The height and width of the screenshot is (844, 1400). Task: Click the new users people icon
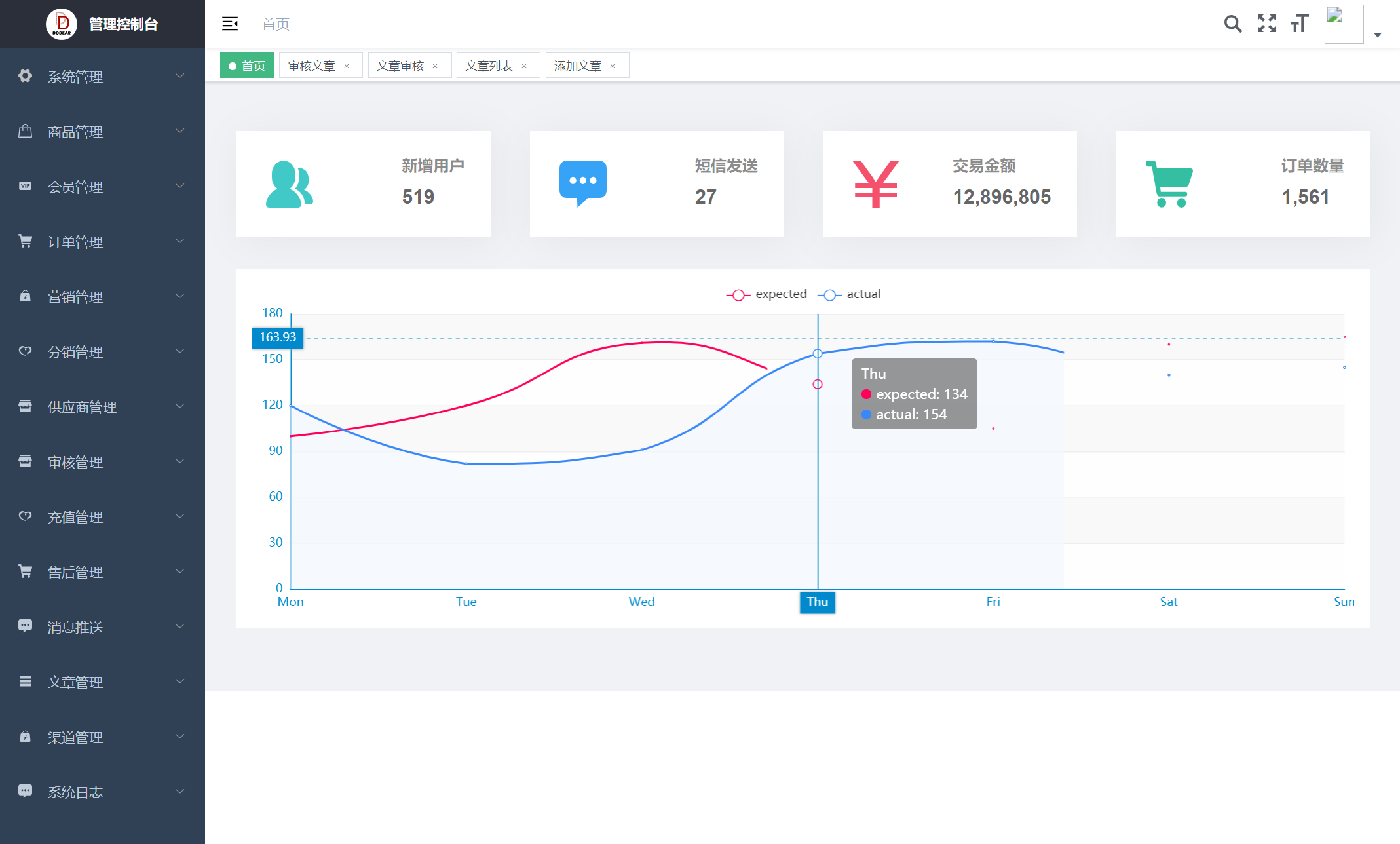pyautogui.click(x=289, y=184)
